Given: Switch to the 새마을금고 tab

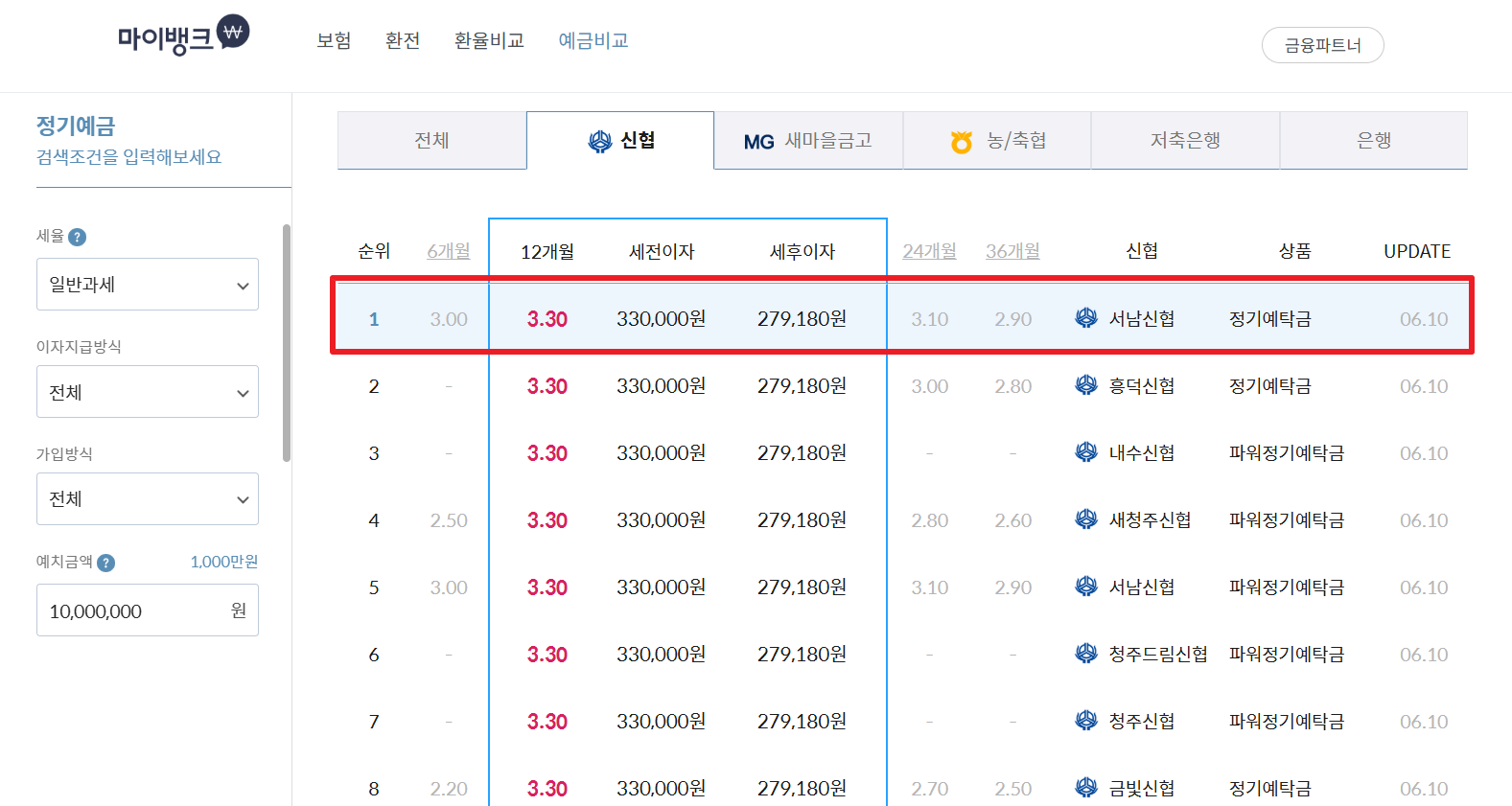Looking at the screenshot, I should tap(808, 141).
